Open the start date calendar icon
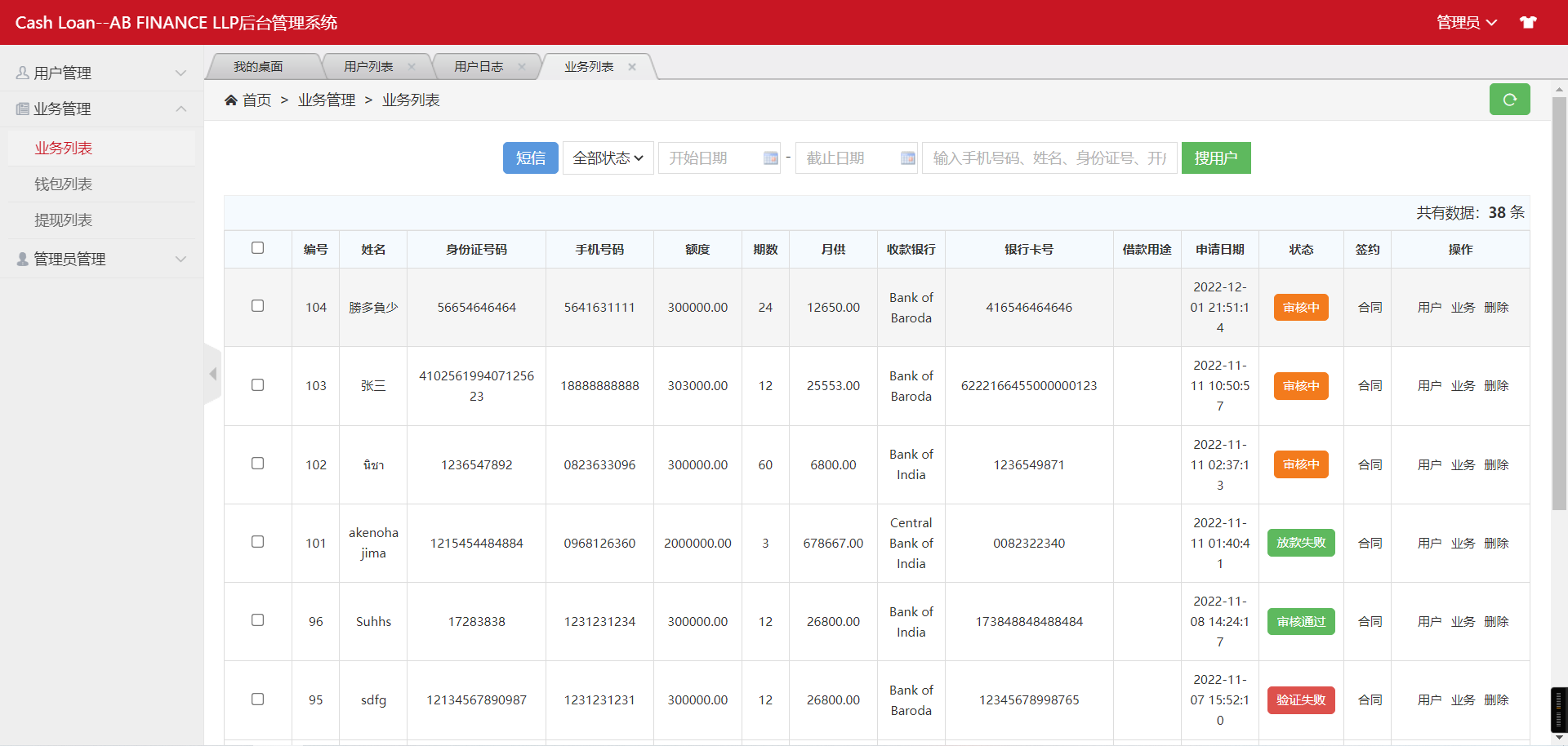The height and width of the screenshot is (746, 1568). click(x=770, y=158)
